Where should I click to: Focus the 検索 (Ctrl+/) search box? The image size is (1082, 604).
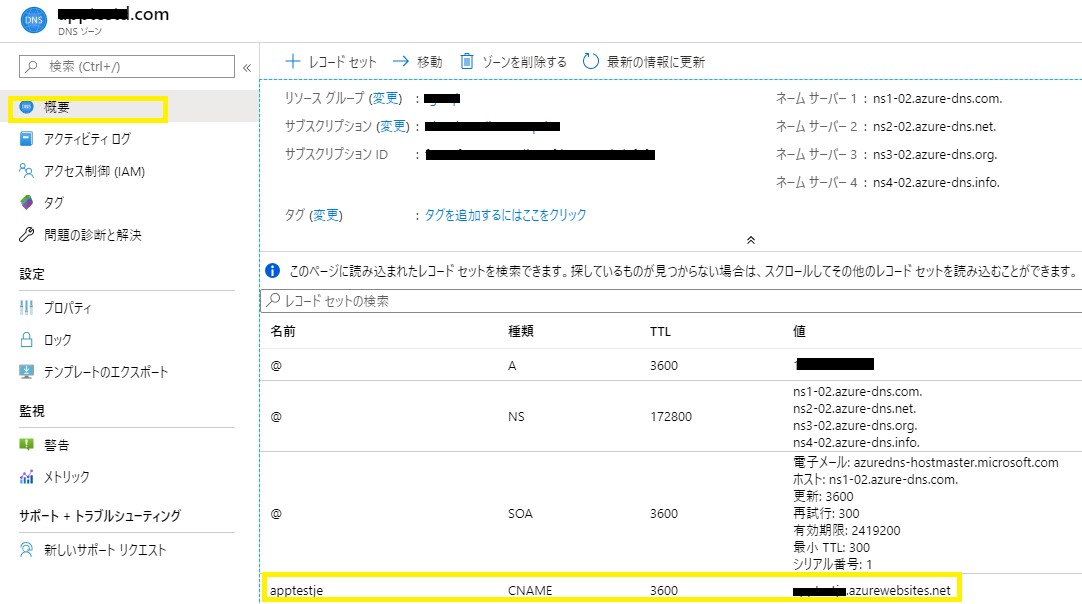[x=127, y=66]
